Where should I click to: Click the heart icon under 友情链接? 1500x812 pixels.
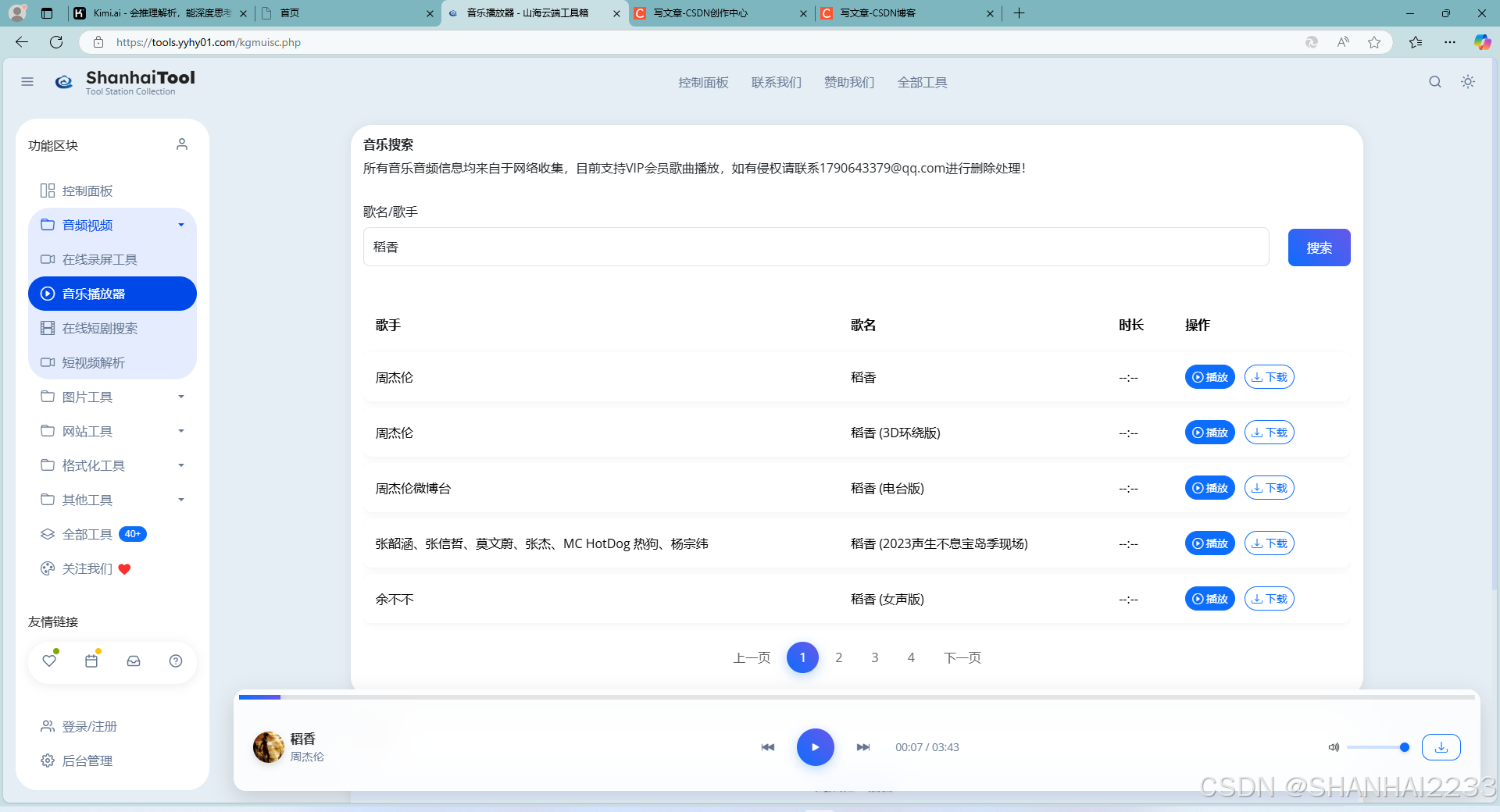click(49, 661)
